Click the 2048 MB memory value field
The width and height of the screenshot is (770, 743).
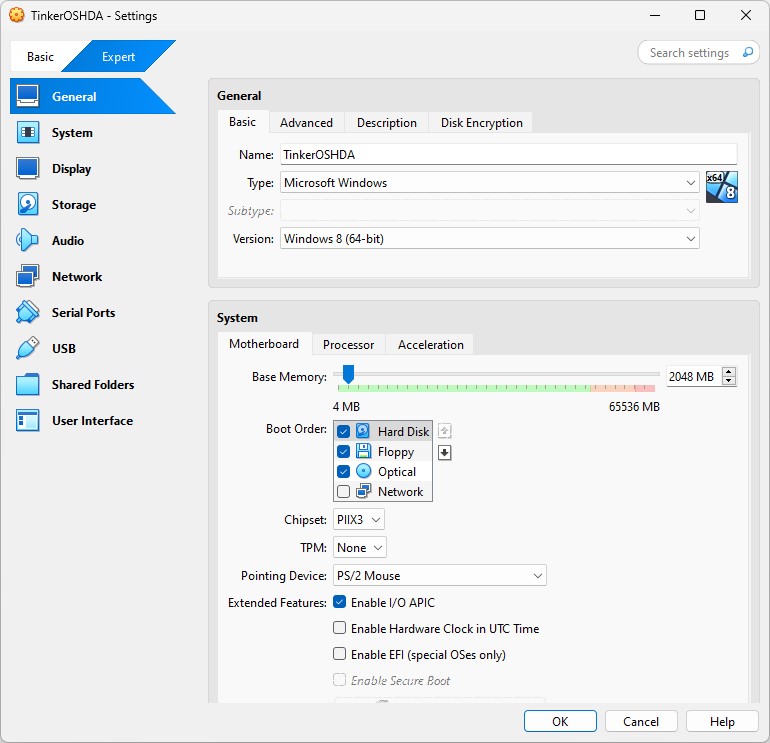pos(694,377)
